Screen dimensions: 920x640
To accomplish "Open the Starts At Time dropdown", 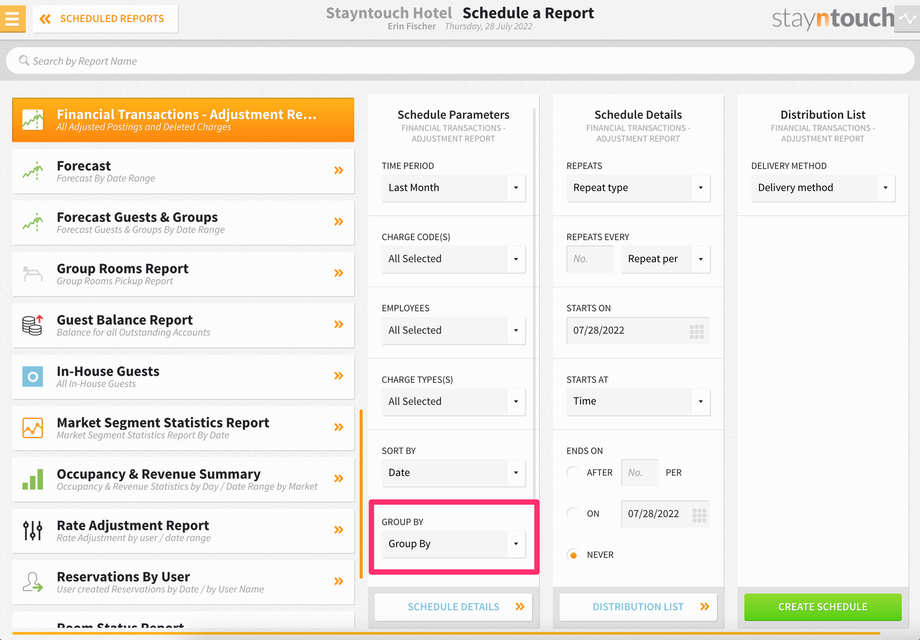I will [x=638, y=401].
